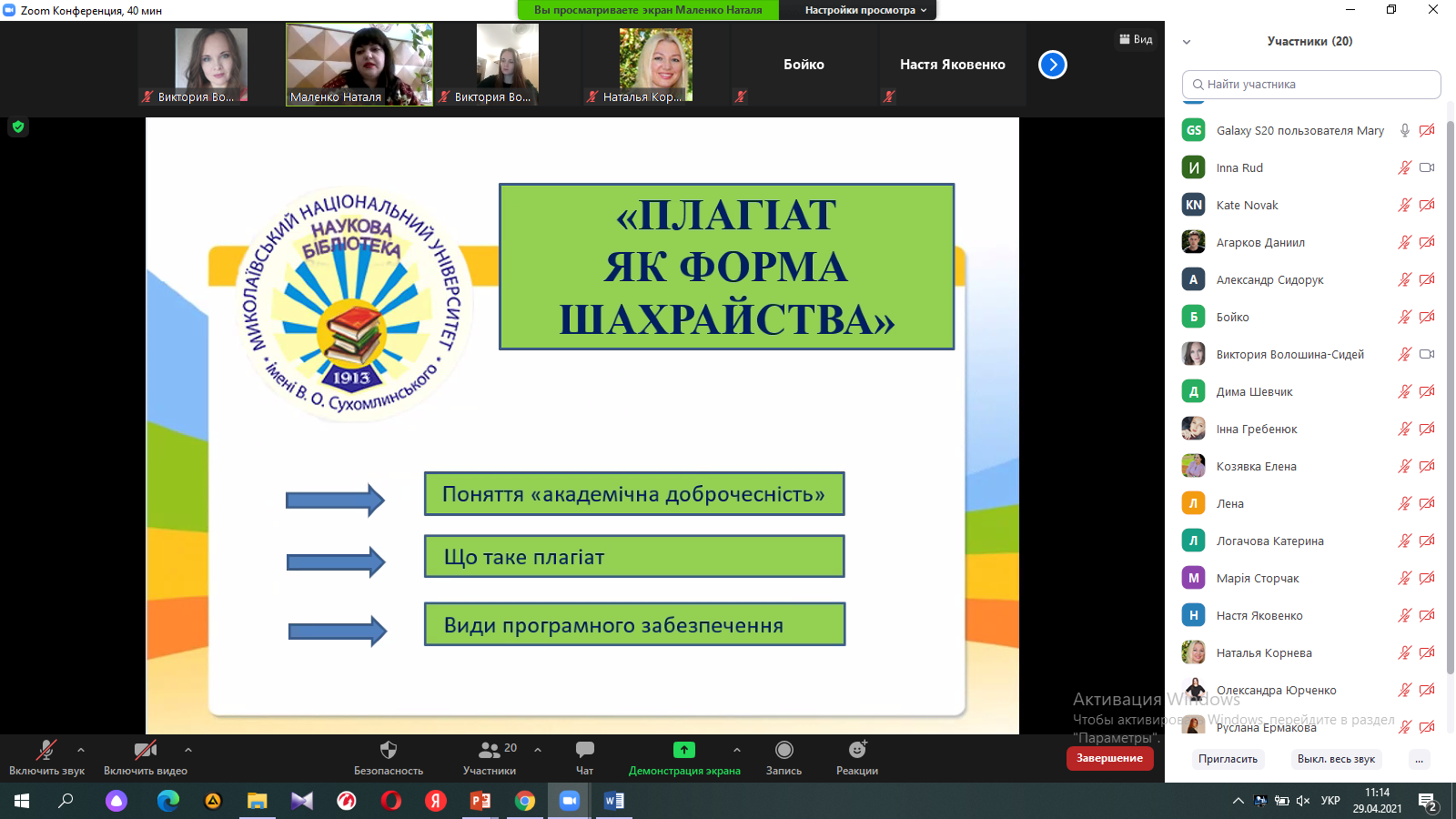Toggle the Участники participants panel
Image resolution: width=1456 pixels, height=819 pixels.
pyautogui.click(x=490, y=751)
